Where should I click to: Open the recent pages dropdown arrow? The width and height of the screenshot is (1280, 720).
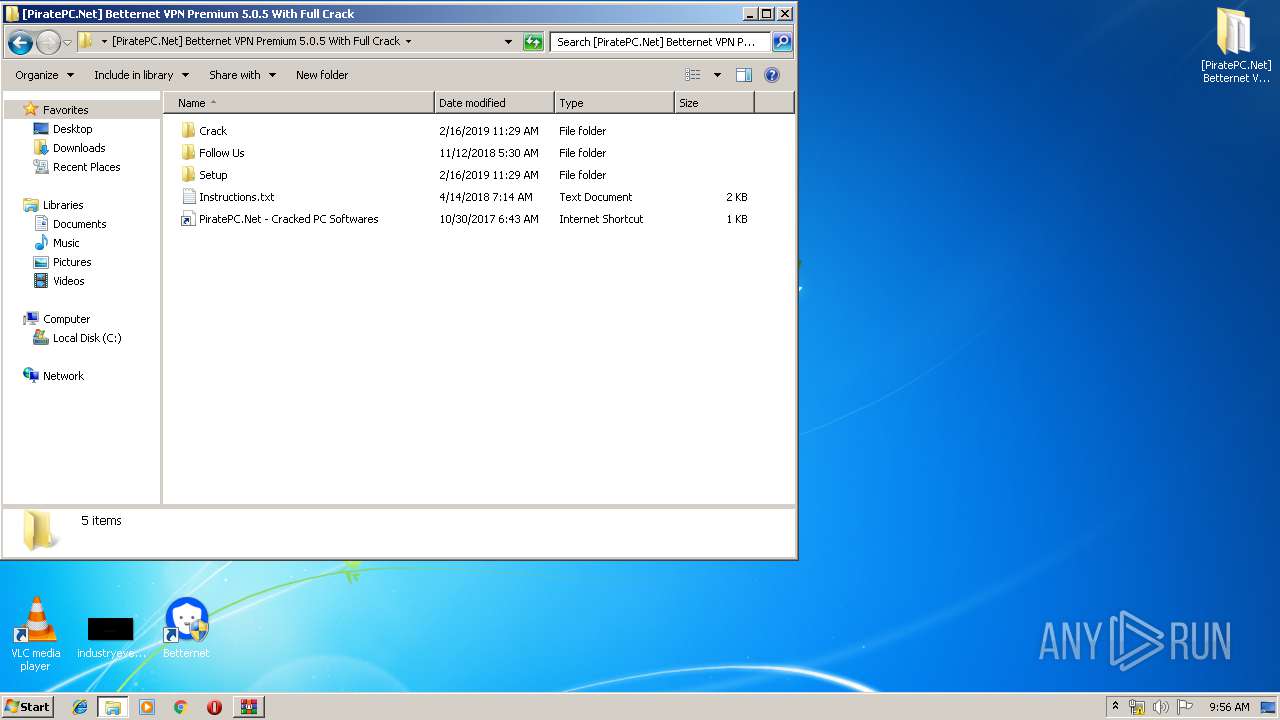click(x=67, y=42)
